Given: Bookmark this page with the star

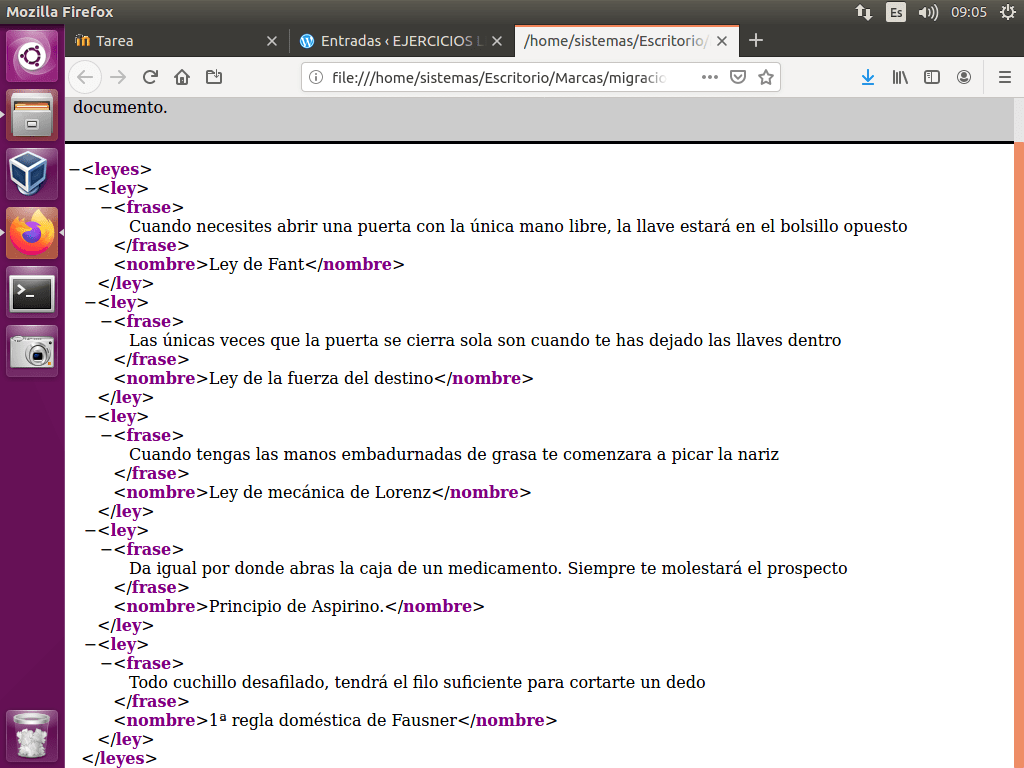Looking at the screenshot, I should (x=766, y=77).
